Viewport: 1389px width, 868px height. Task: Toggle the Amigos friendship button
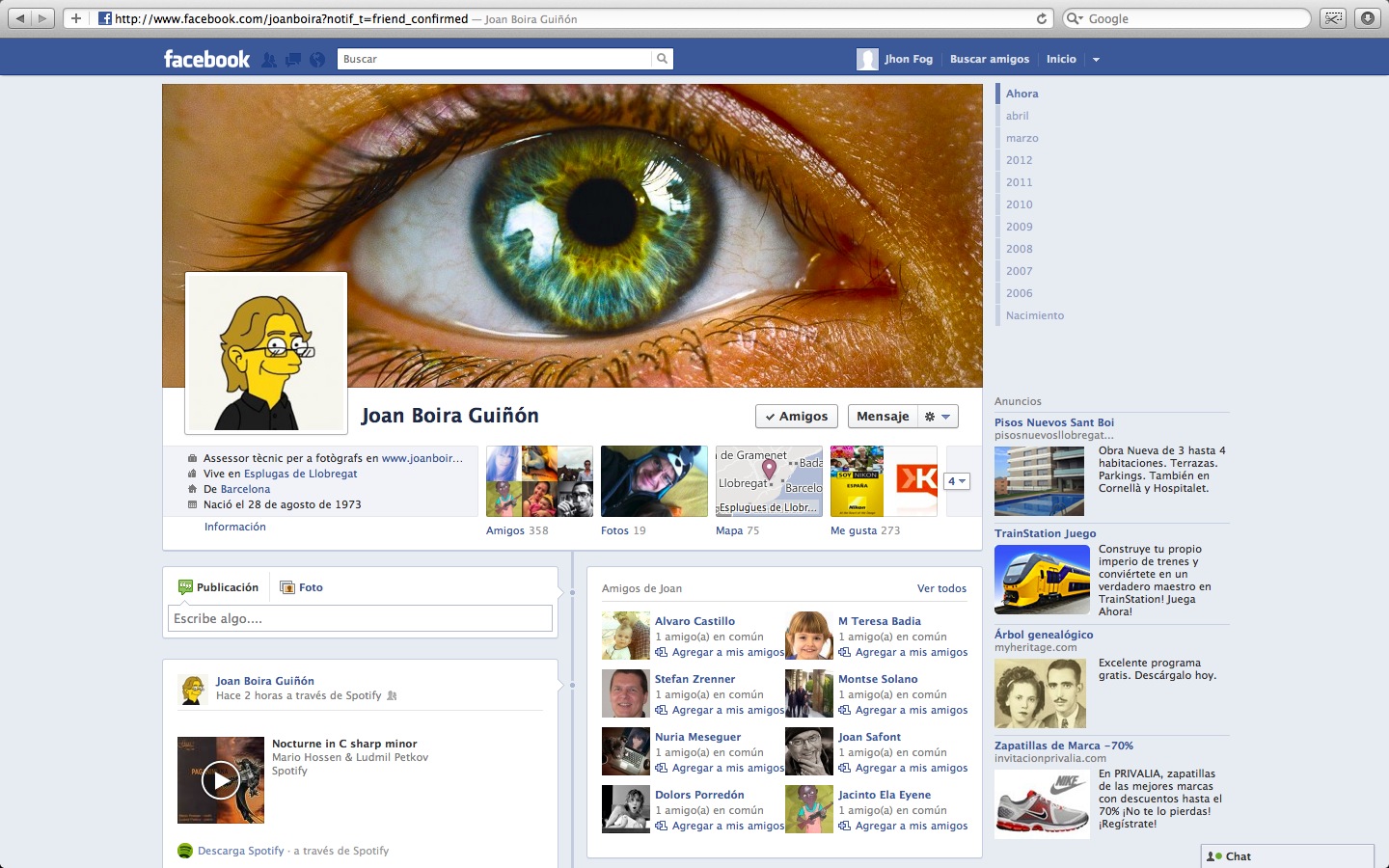point(796,417)
